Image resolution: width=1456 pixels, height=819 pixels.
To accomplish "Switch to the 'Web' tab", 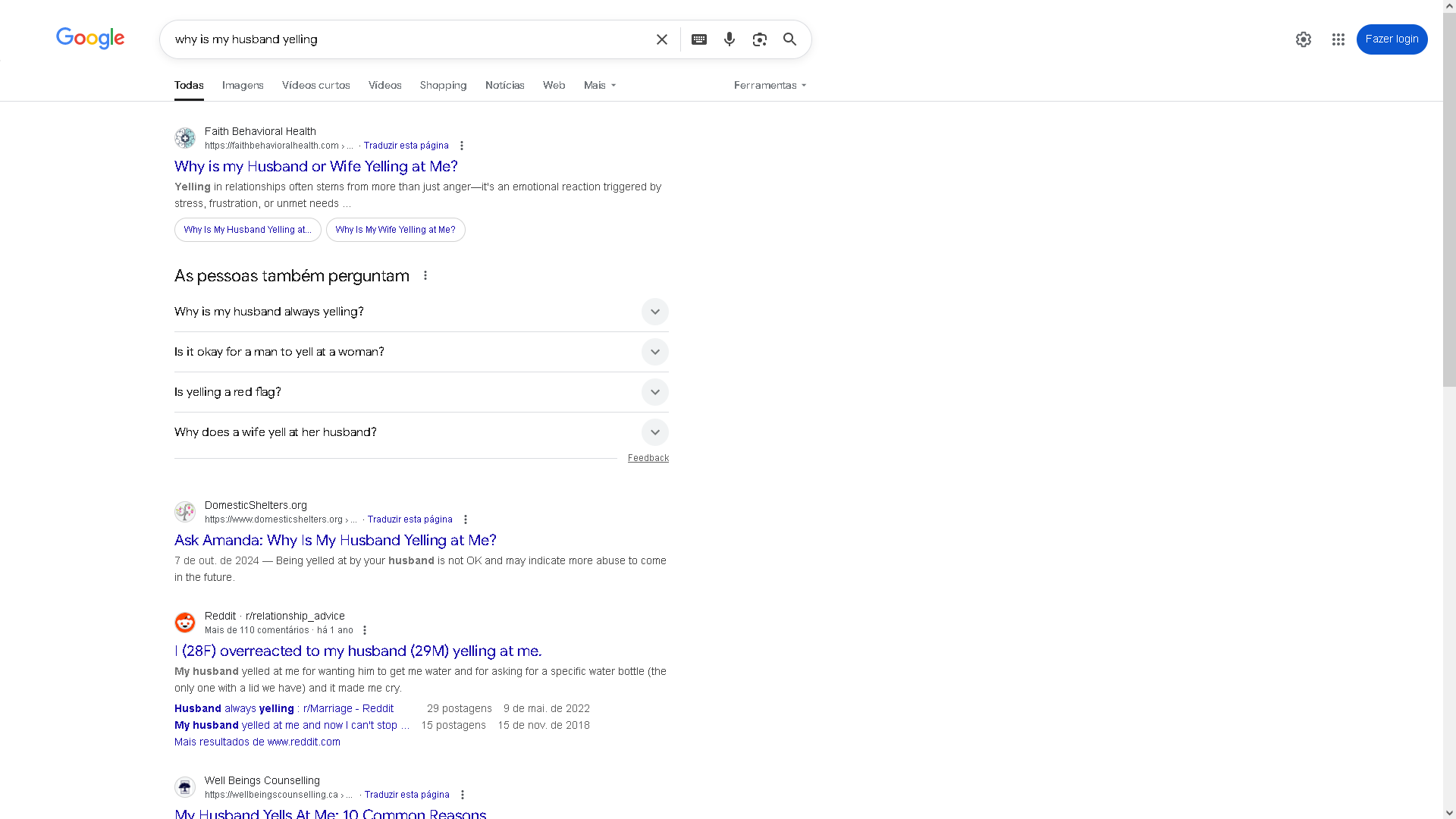I will (554, 85).
